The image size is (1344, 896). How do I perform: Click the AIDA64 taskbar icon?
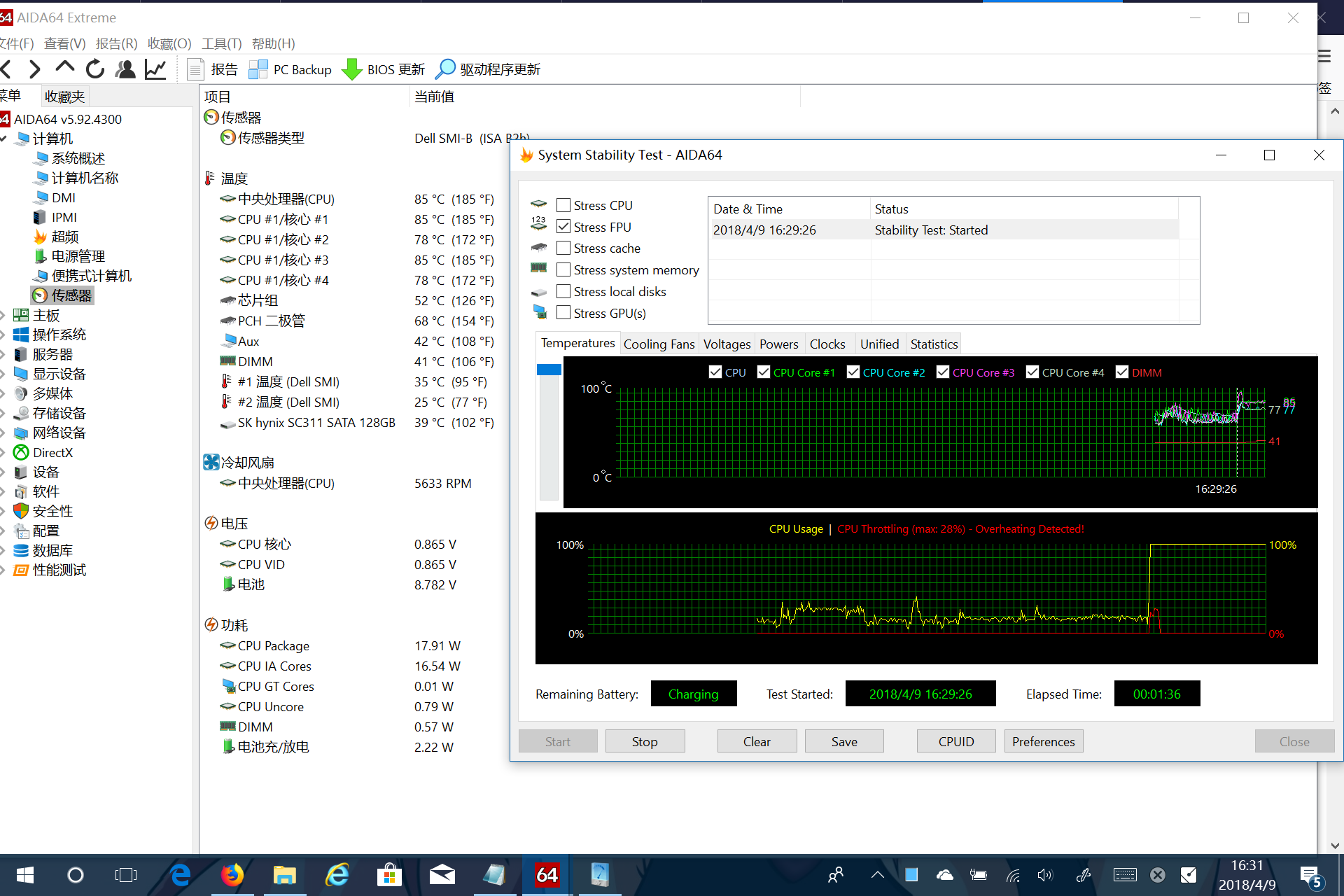(x=547, y=875)
